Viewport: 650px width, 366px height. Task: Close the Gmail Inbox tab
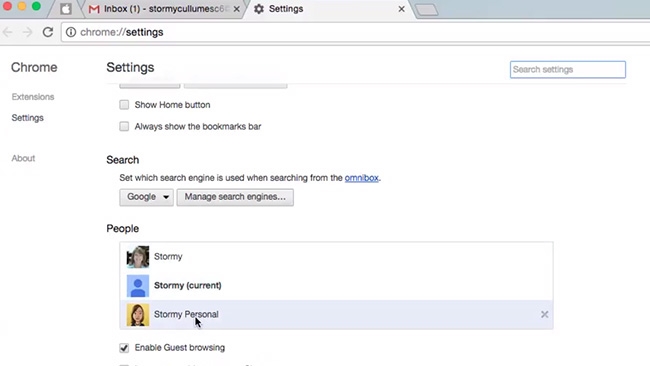click(x=236, y=9)
